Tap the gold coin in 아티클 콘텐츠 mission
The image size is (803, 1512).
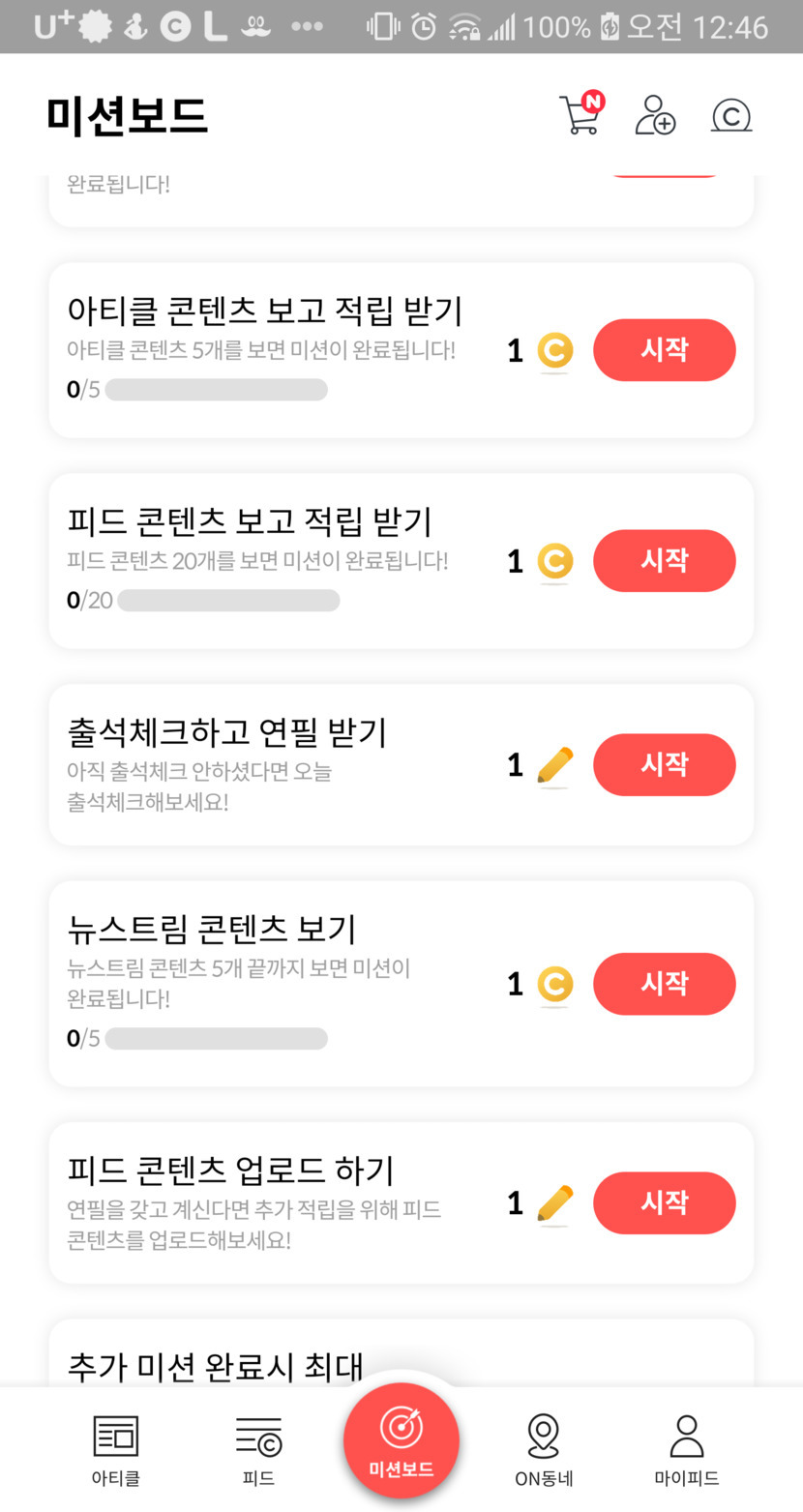[x=554, y=351]
